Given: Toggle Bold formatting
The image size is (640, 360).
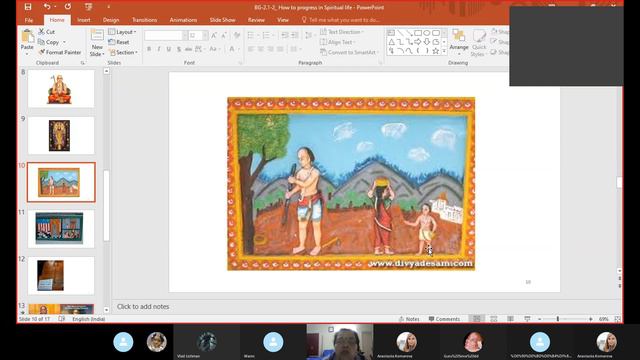Looking at the screenshot, I should (149, 49).
